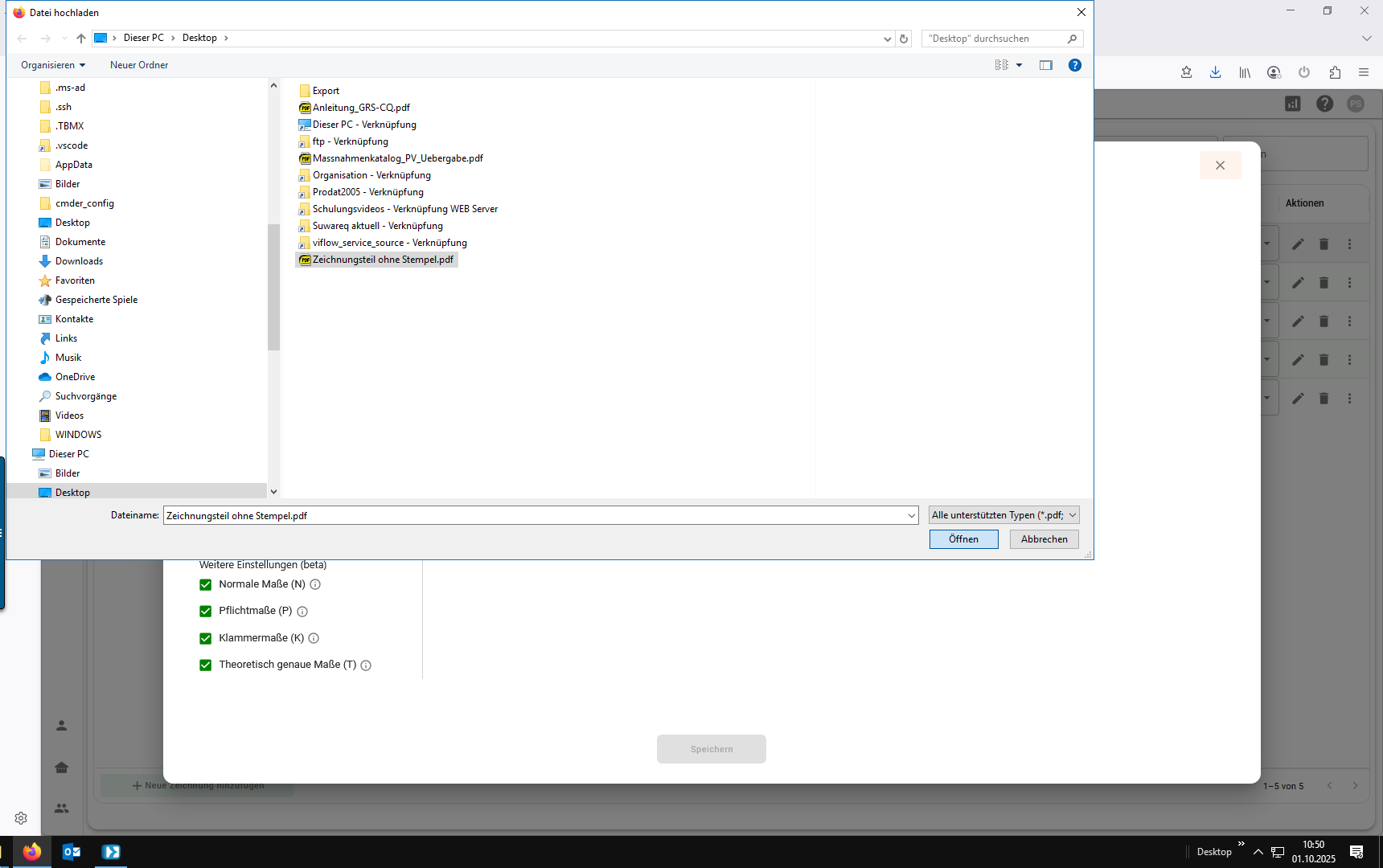Click Neuer Ordner in toolbar
Image resolution: width=1383 pixels, height=868 pixels.
(x=139, y=65)
